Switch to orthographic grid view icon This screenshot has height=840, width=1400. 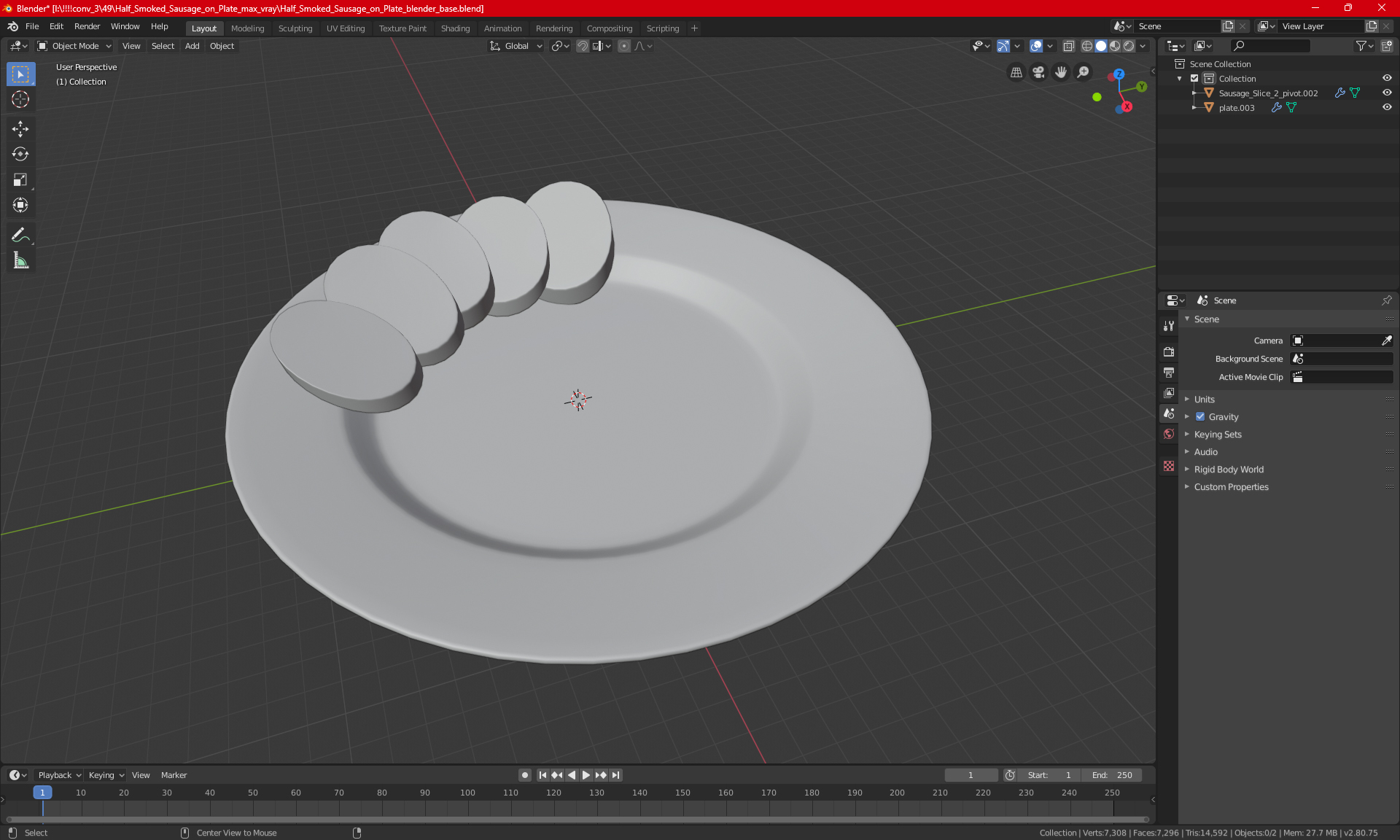click(x=1016, y=72)
